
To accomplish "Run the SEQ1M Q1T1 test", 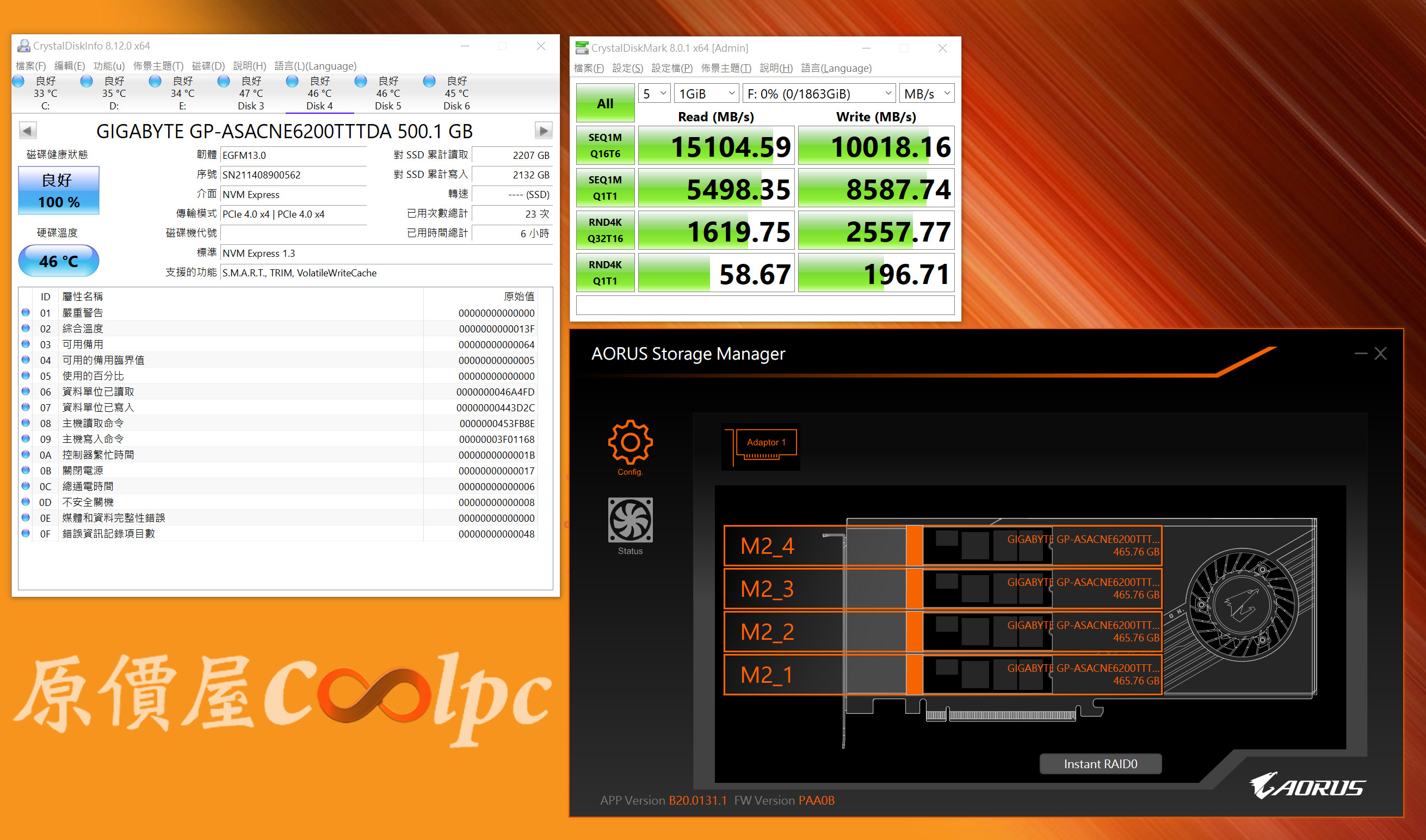I will click(x=605, y=188).
